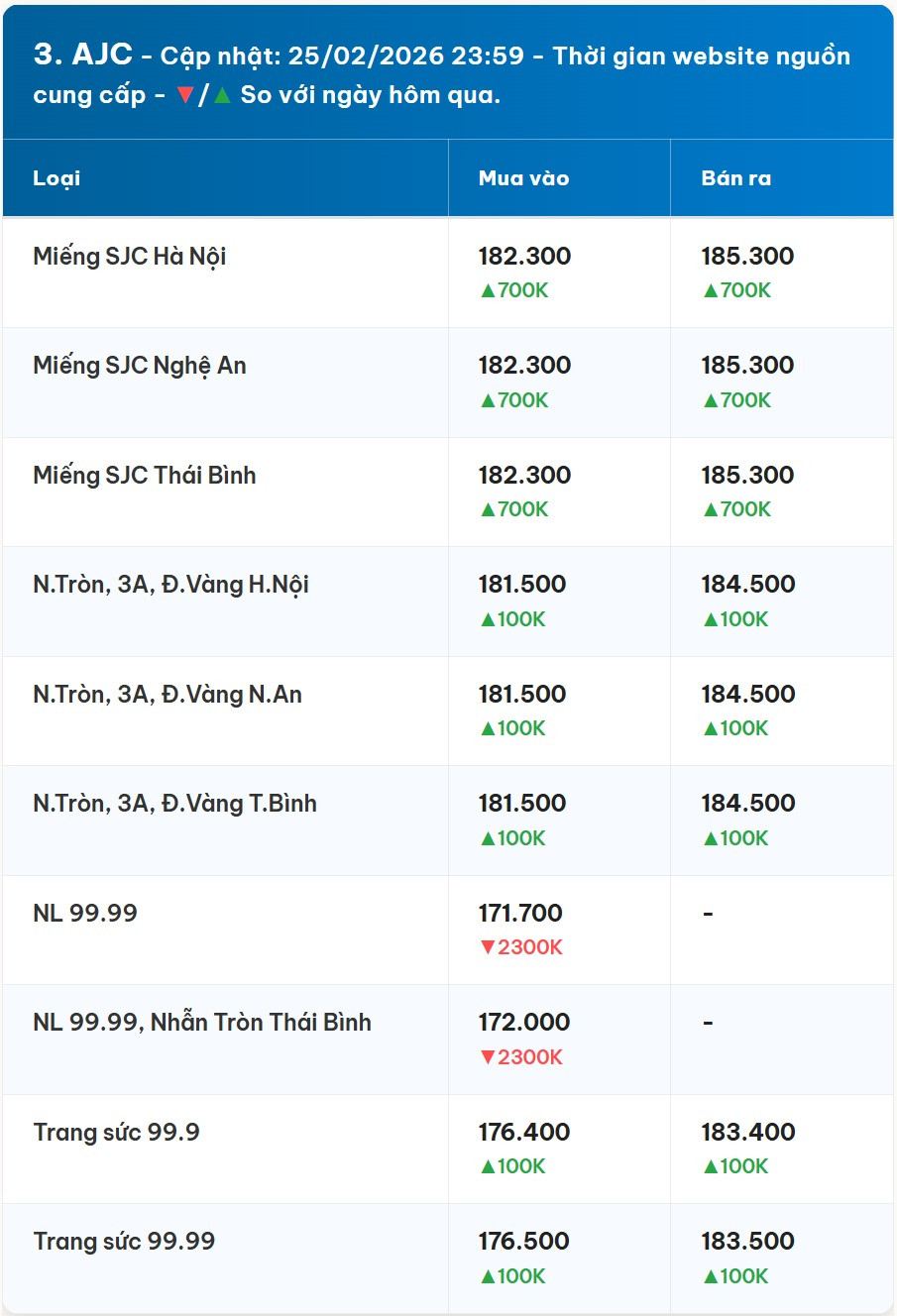Viewport: 897px width, 1316px height.
Task: Click the green up triangle in header
Action: pos(222,96)
